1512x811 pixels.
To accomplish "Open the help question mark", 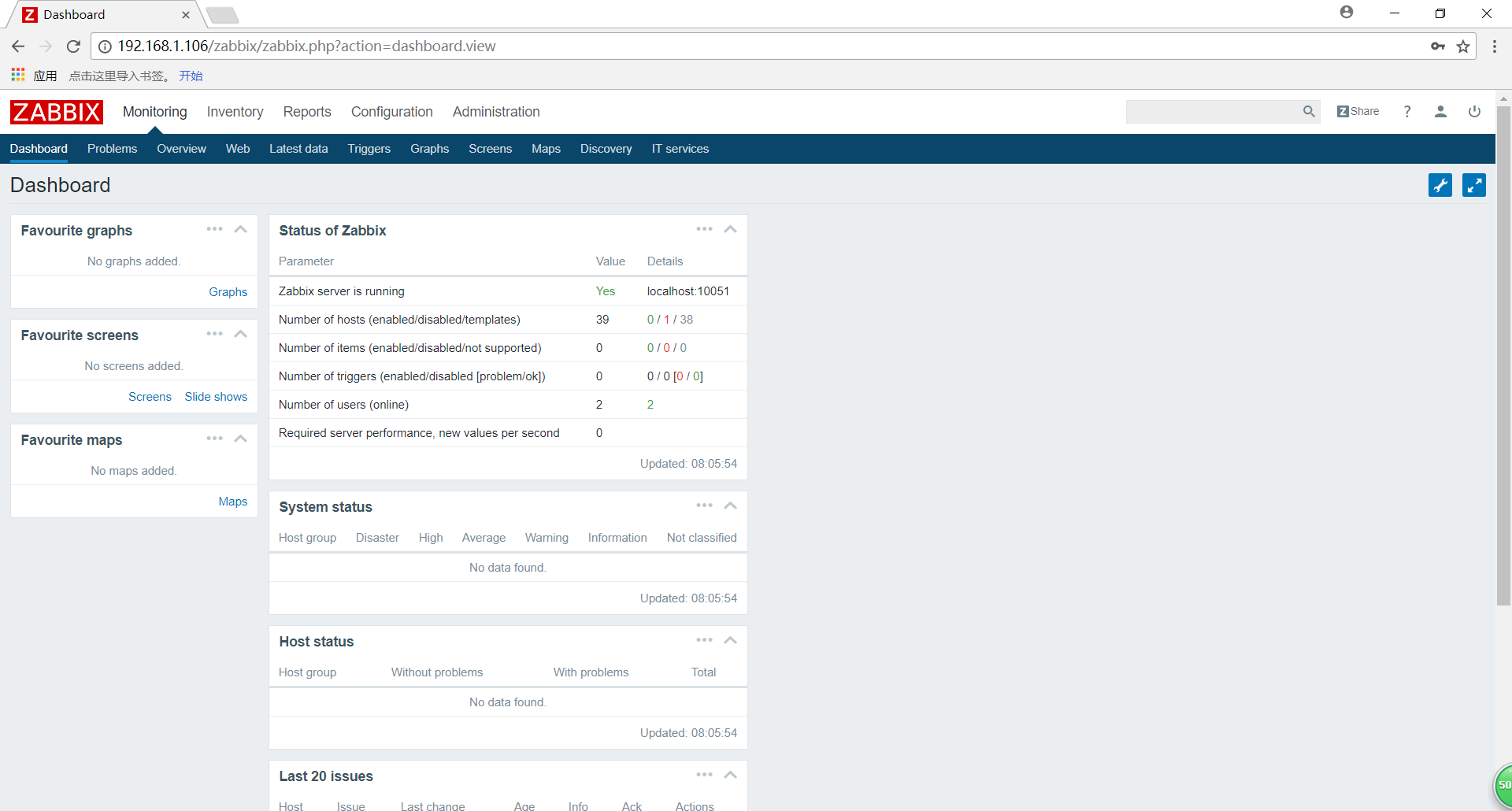I will pos(1407,112).
